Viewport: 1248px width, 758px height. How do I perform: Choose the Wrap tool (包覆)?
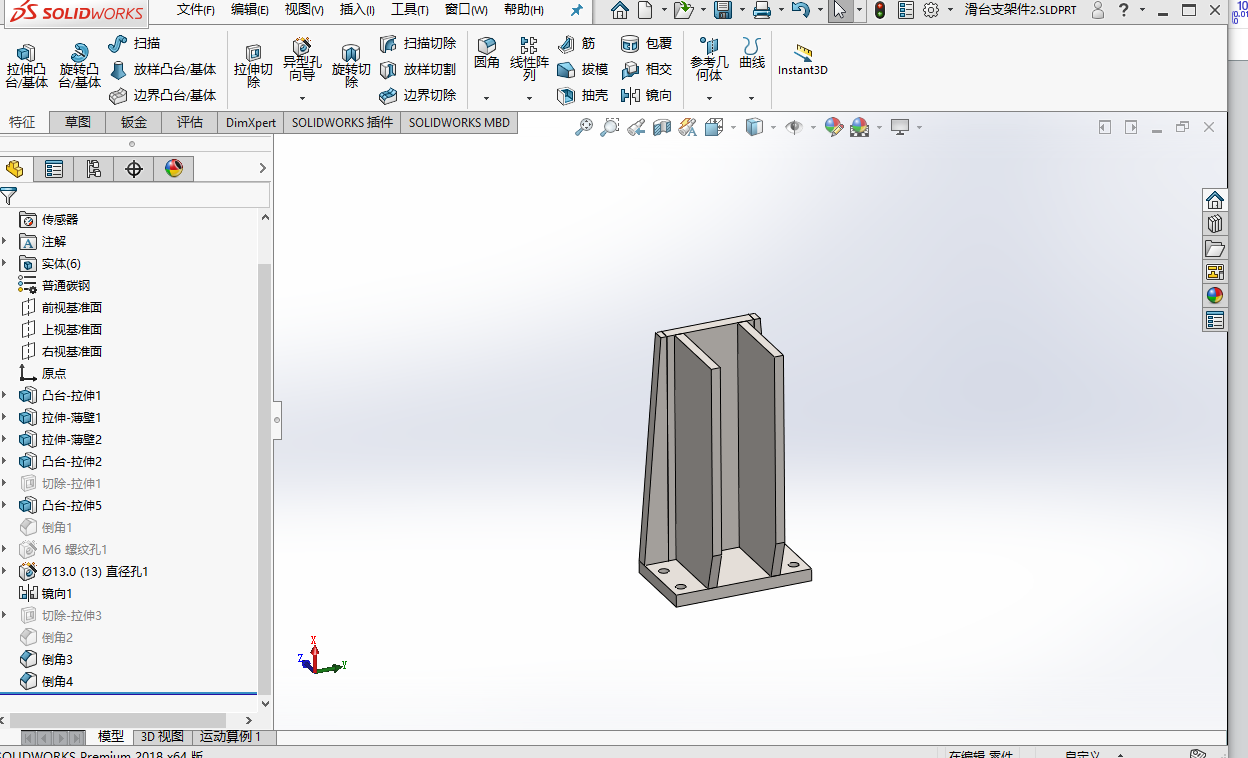point(646,44)
